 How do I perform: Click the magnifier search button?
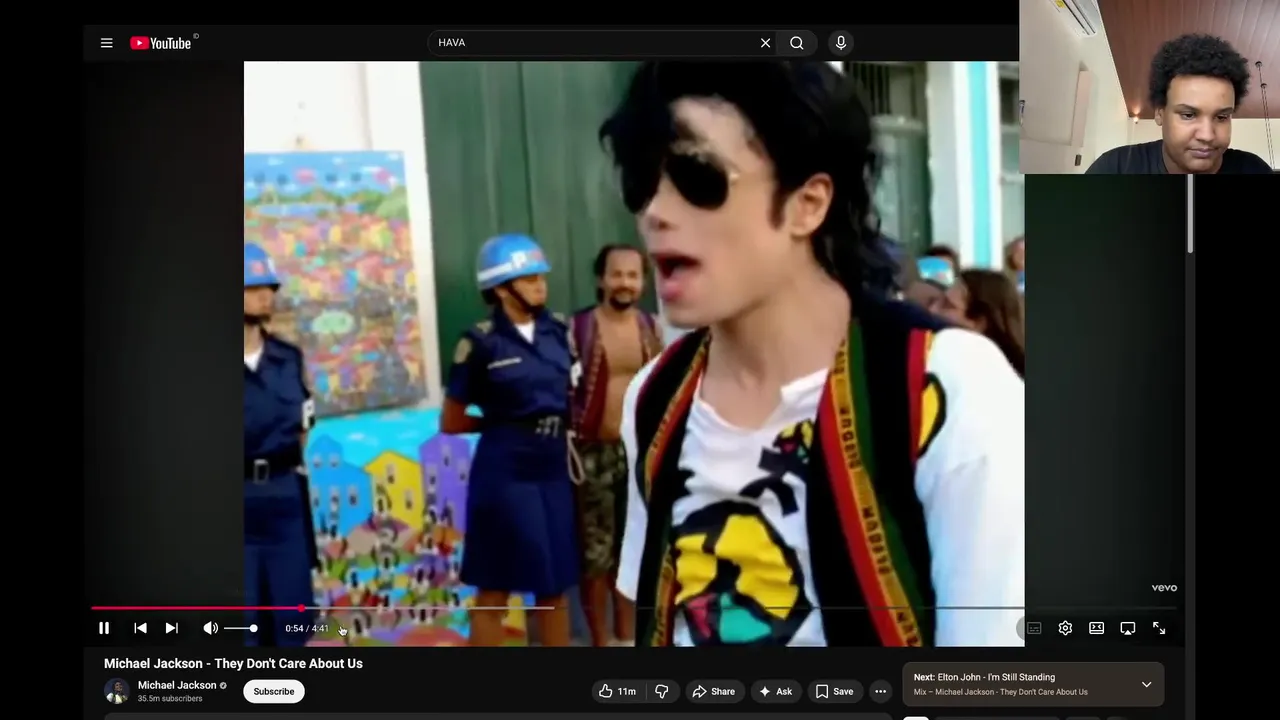pos(797,43)
